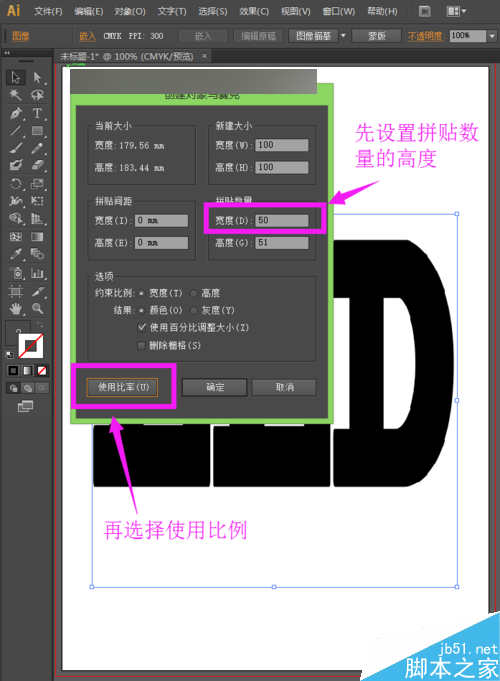Select 颜色(O) result radio button
The image size is (500, 681).
point(142,311)
